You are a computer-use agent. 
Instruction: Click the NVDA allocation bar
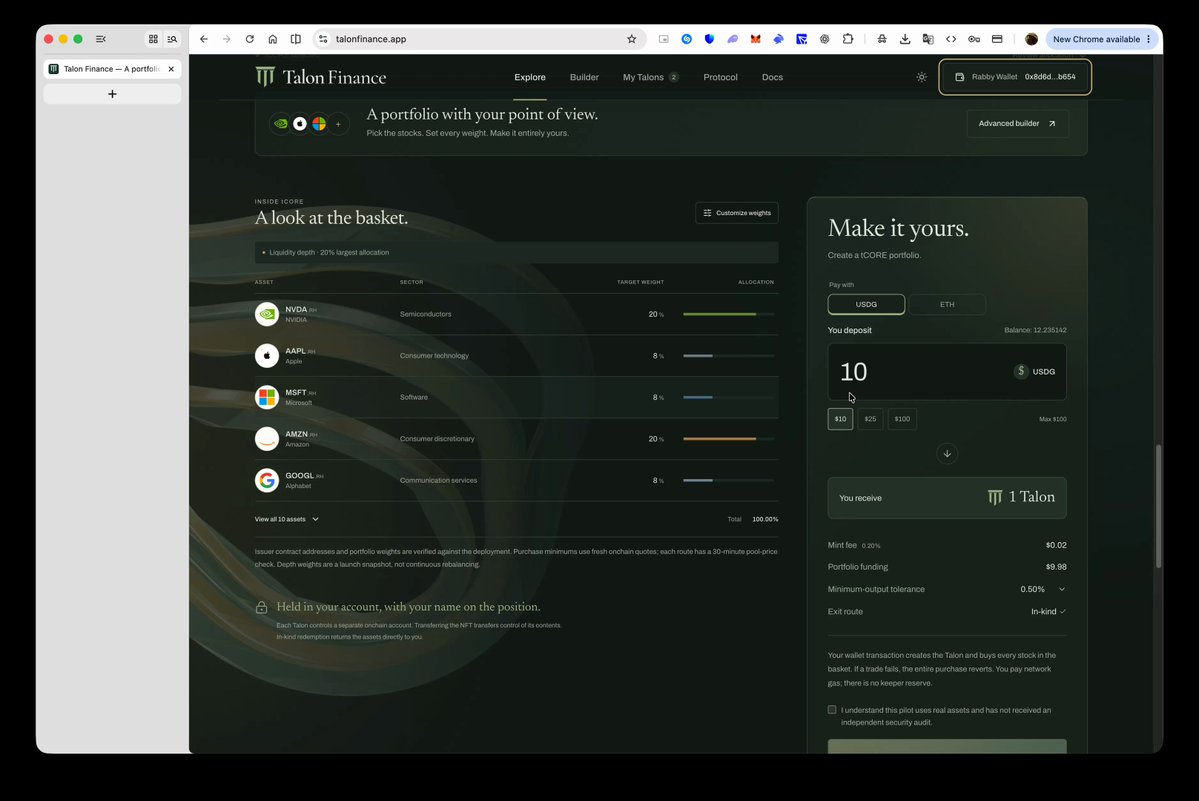[729, 314]
